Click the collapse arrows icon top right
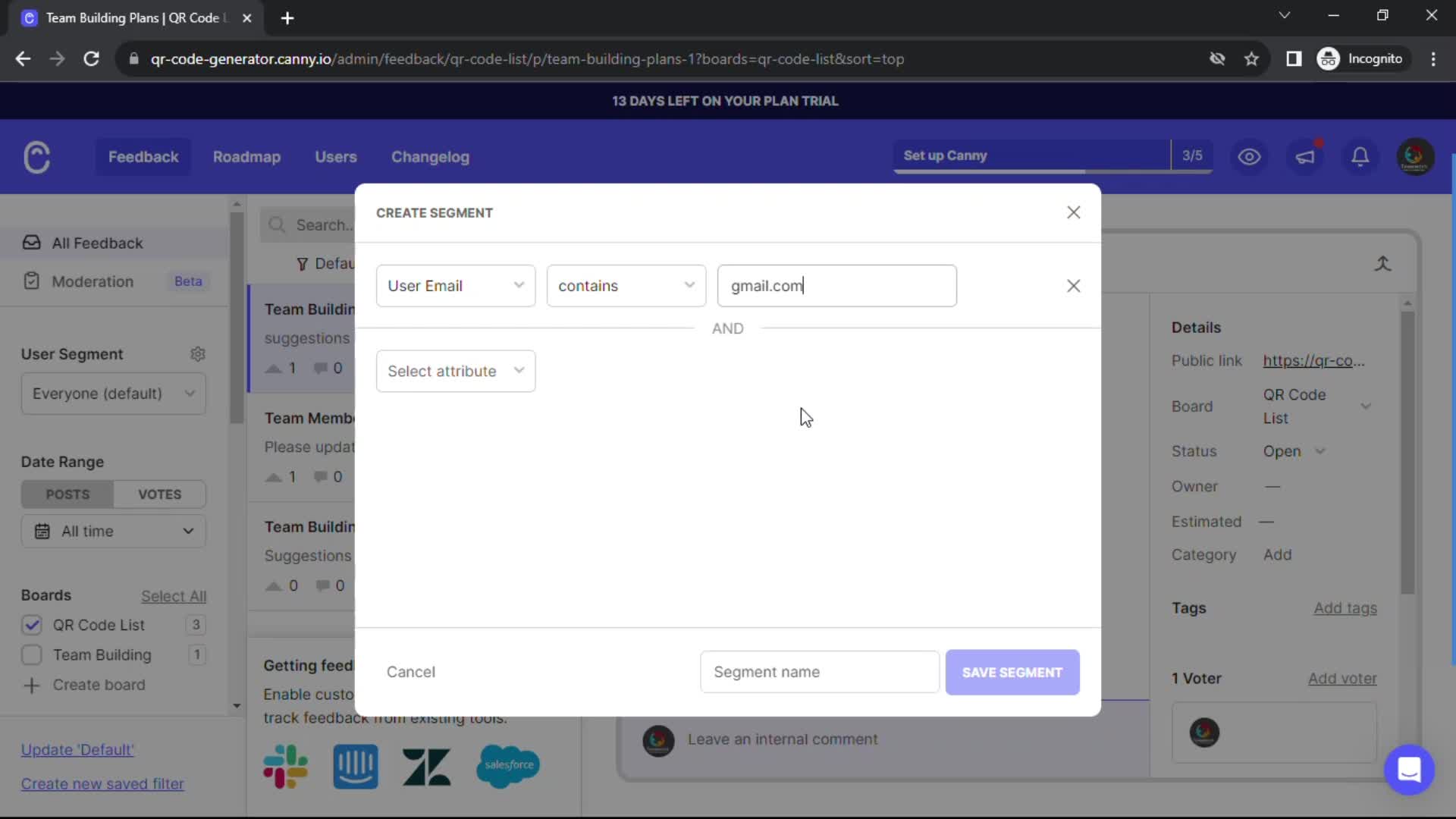Screen dimensions: 1456x819 pyautogui.click(x=1383, y=263)
